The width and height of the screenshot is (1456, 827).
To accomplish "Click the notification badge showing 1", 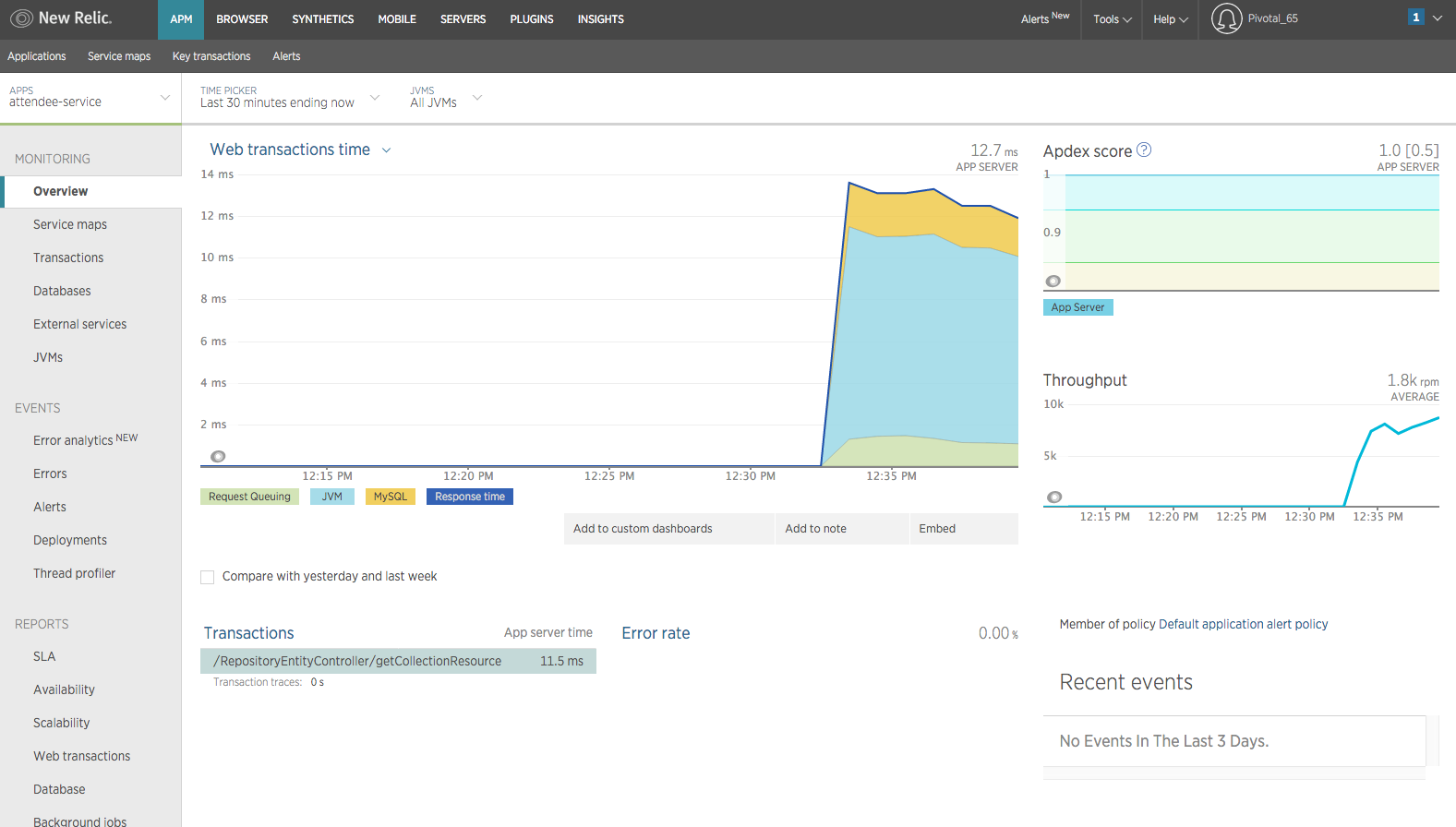I will (x=1415, y=18).
